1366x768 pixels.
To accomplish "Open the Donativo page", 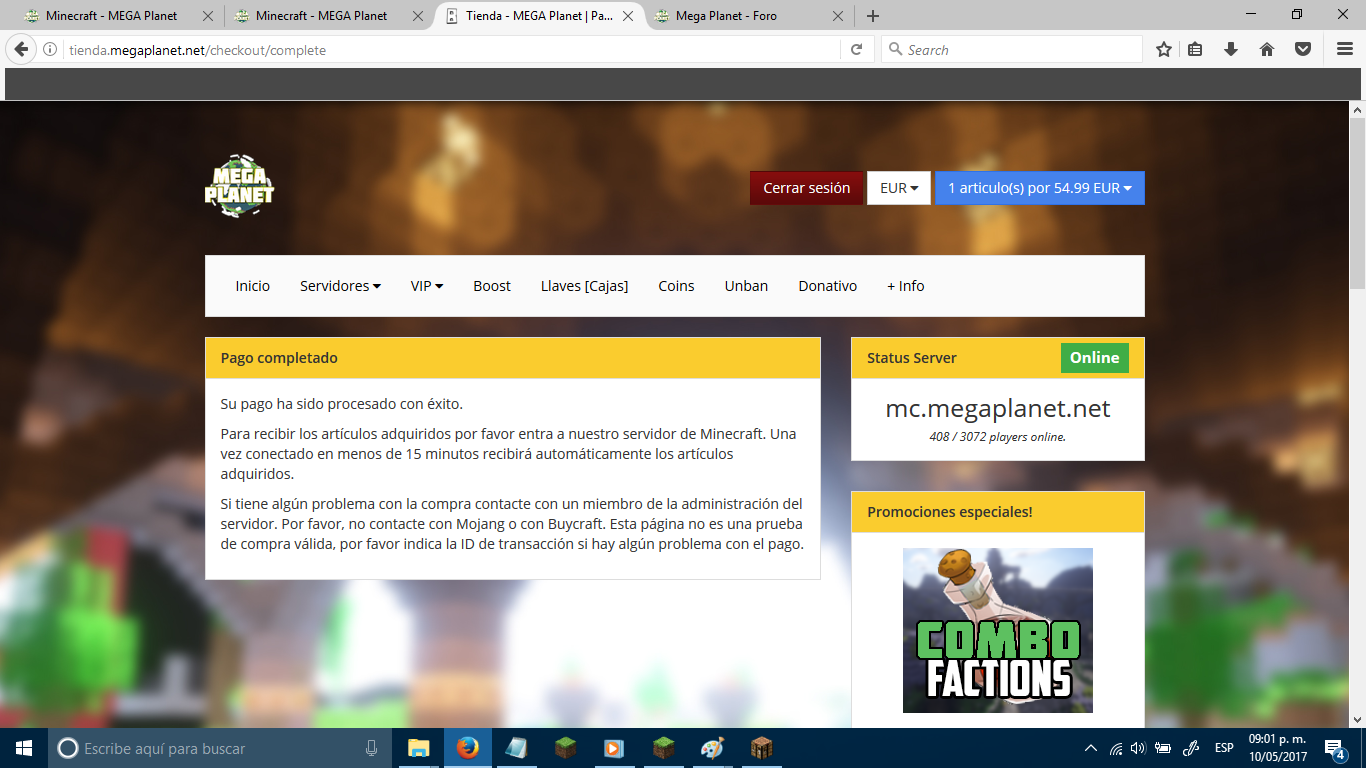I will pos(828,286).
